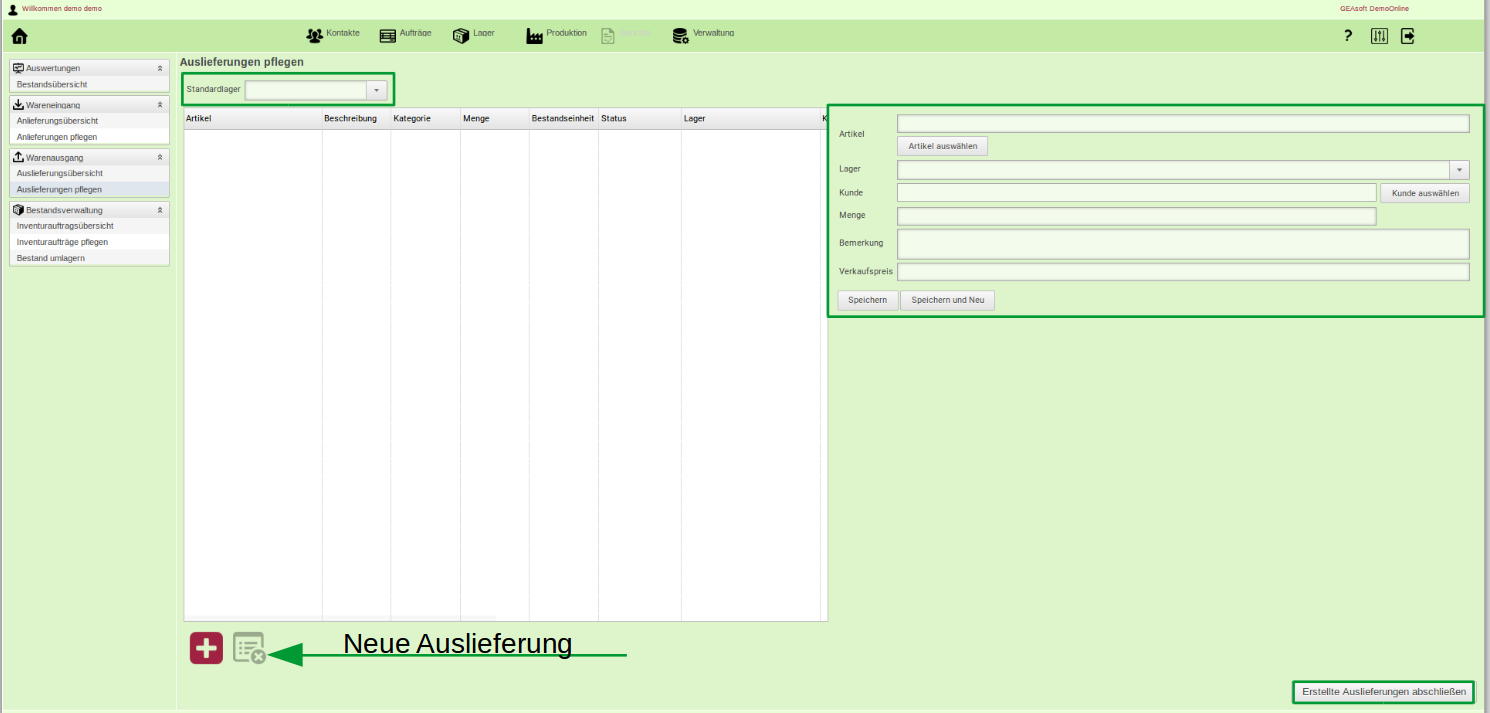Open the Lager dropdown in the form
This screenshot has height=713, width=1490.
pyautogui.click(x=1460, y=169)
